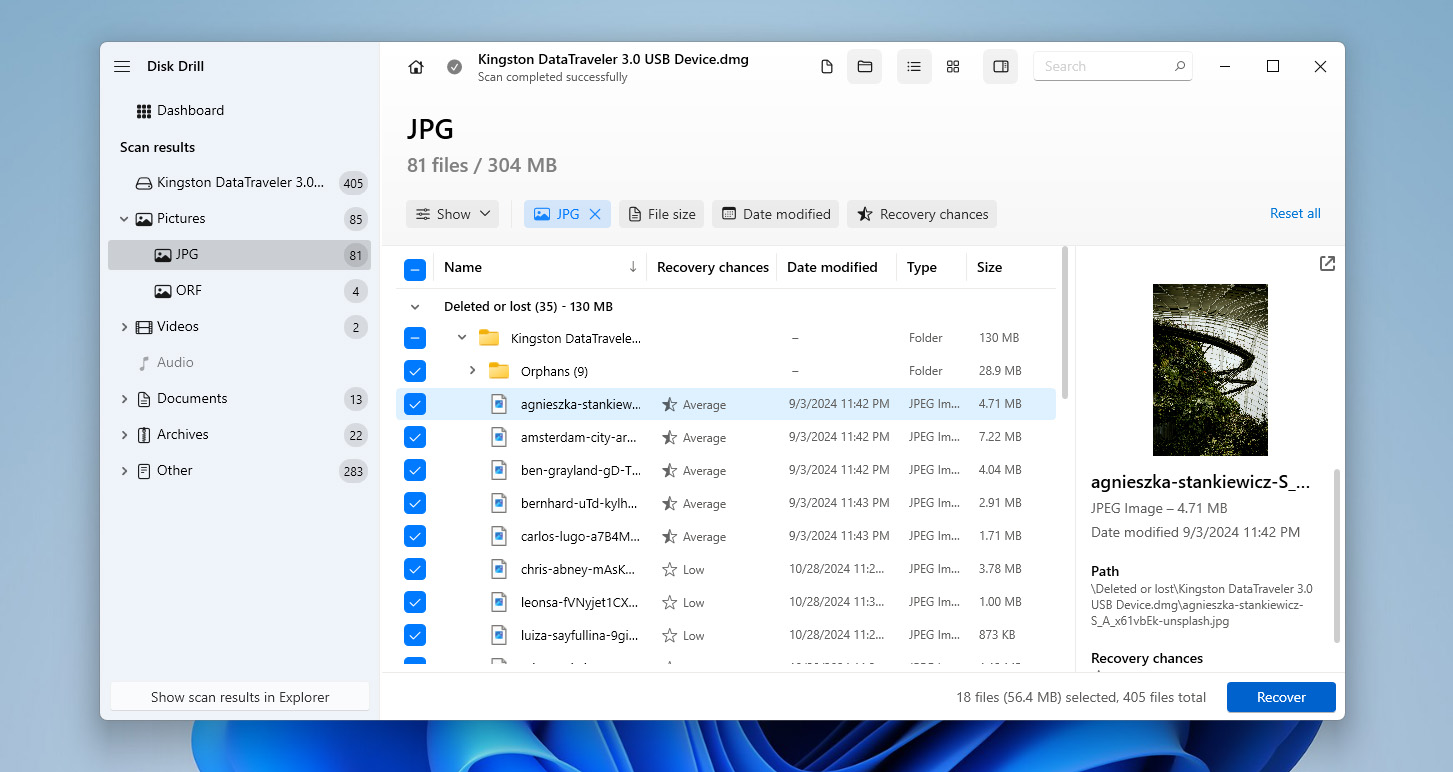Screen dimensions: 1453x772
Task: Click the Reset all link
Action: coord(1295,213)
